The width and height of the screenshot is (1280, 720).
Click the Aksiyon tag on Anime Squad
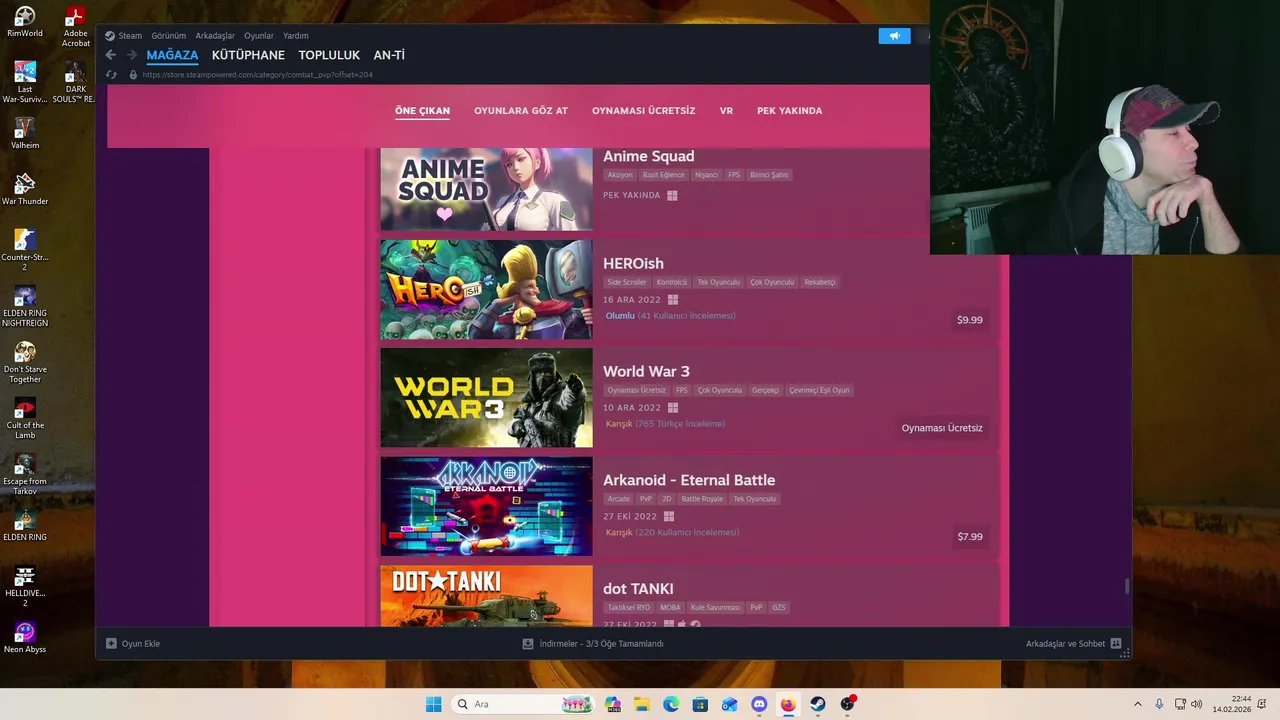tap(620, 175)
